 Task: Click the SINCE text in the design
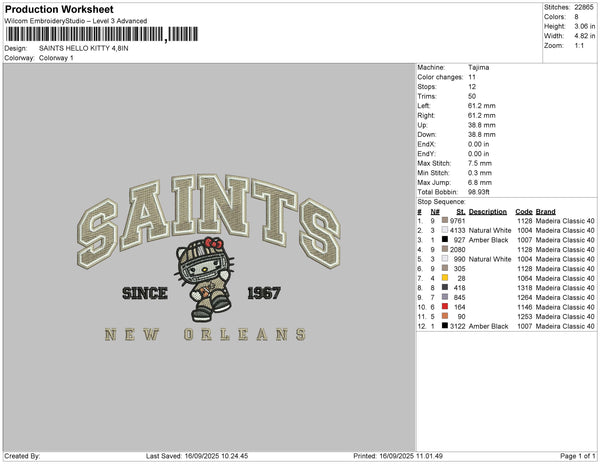coord(145,293)
